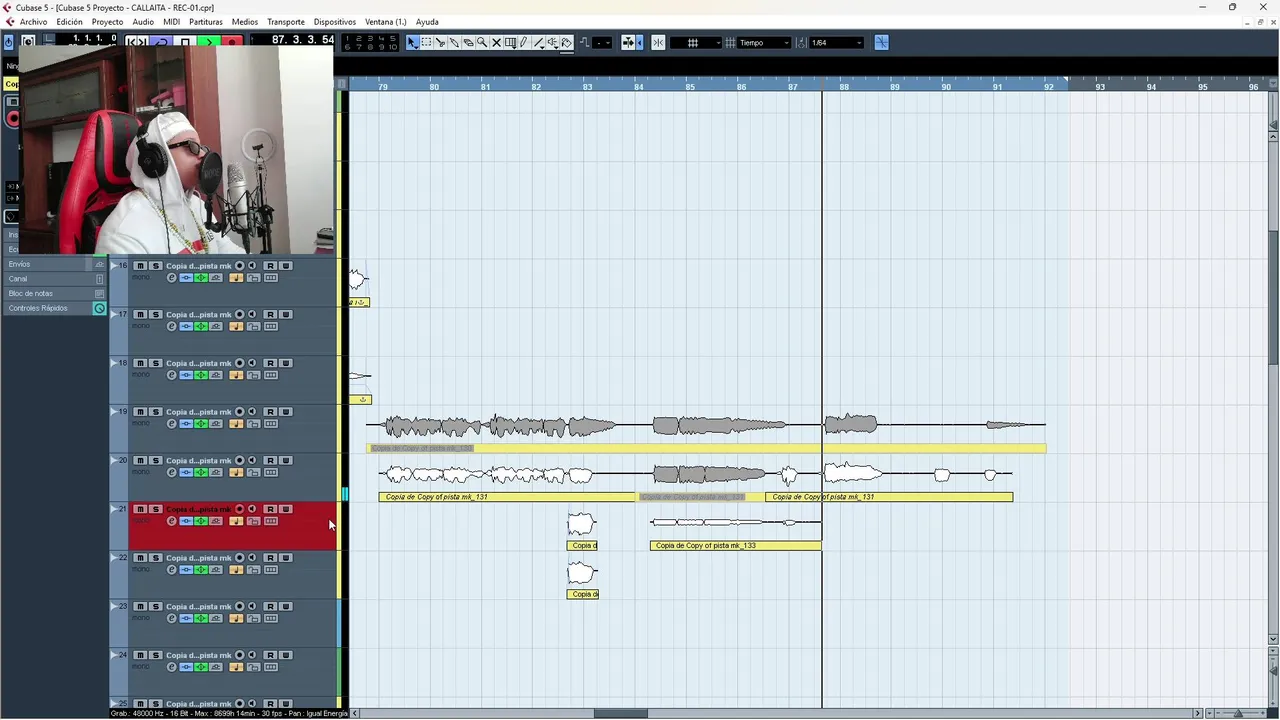This screenshot has width=1280, height=720.
Task: Open the Archivo menu
Action: tap(33, 22)
